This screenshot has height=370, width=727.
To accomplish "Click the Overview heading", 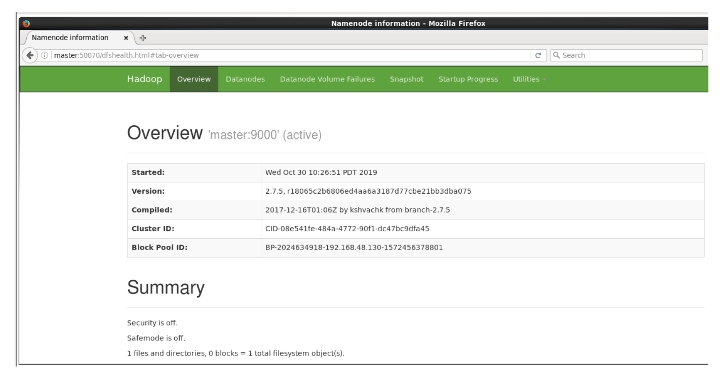I will click(x=165, y=133).
